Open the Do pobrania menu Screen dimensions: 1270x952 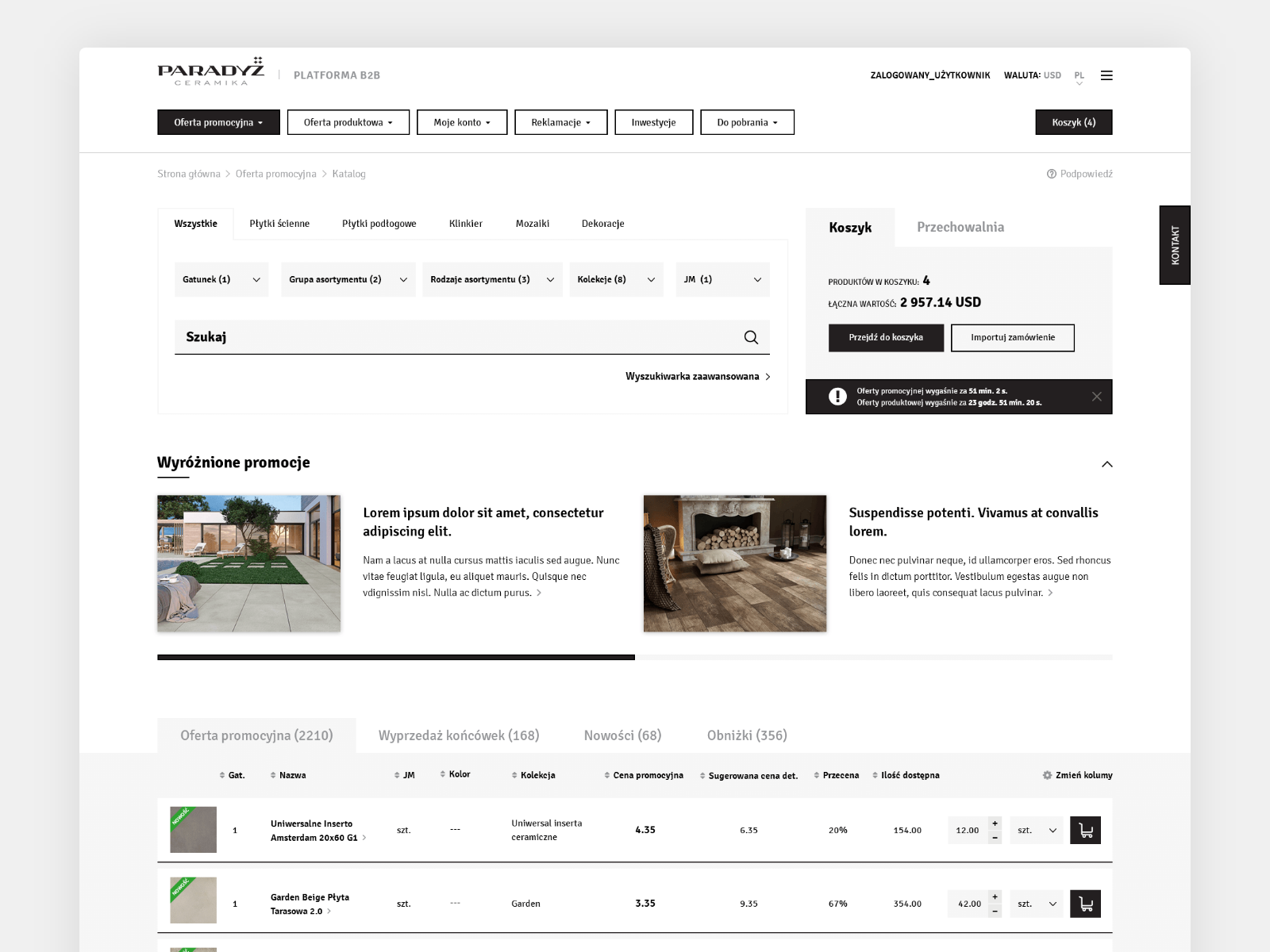pos(747,122)
